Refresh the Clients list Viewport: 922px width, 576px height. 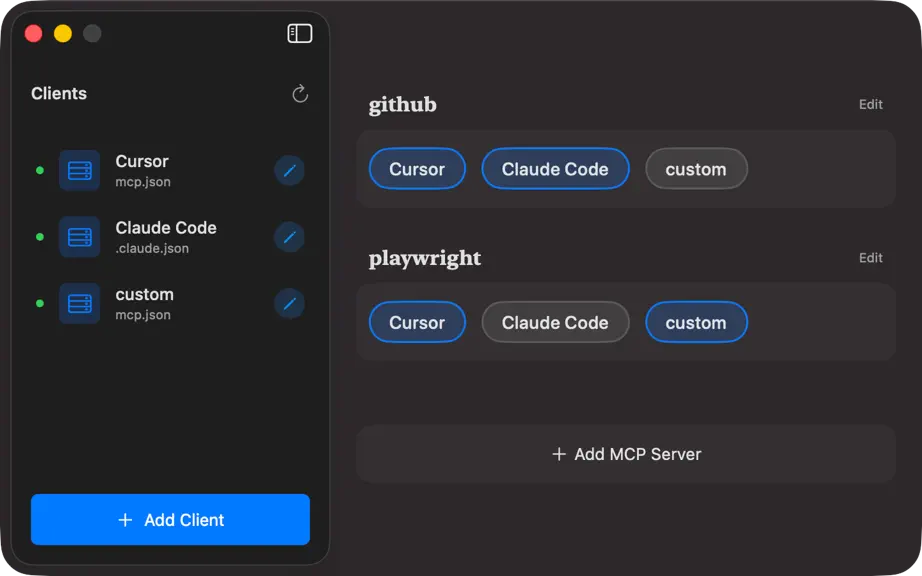[300, 93]
